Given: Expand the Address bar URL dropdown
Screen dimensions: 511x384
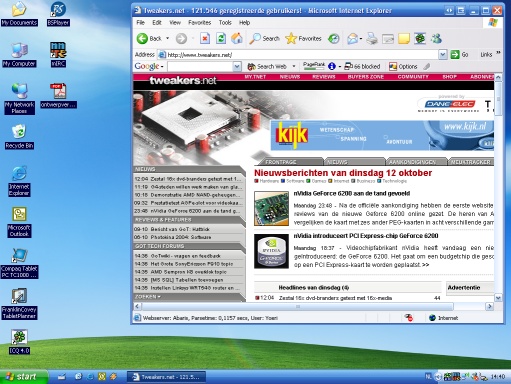Looking at the screenshot, I should [442, 54].
